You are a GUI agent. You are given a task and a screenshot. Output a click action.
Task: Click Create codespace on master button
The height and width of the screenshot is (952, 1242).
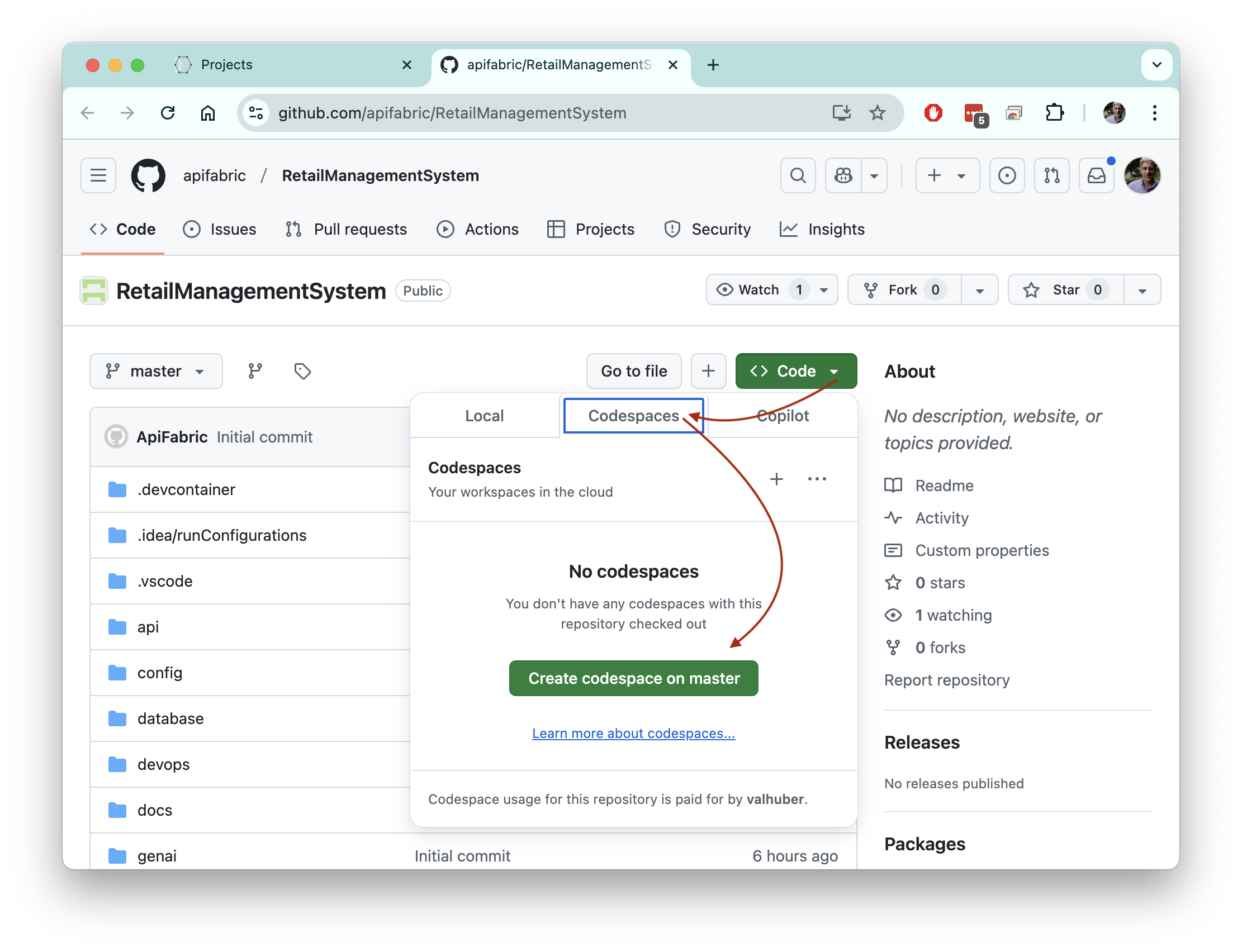tap(633, 678)
